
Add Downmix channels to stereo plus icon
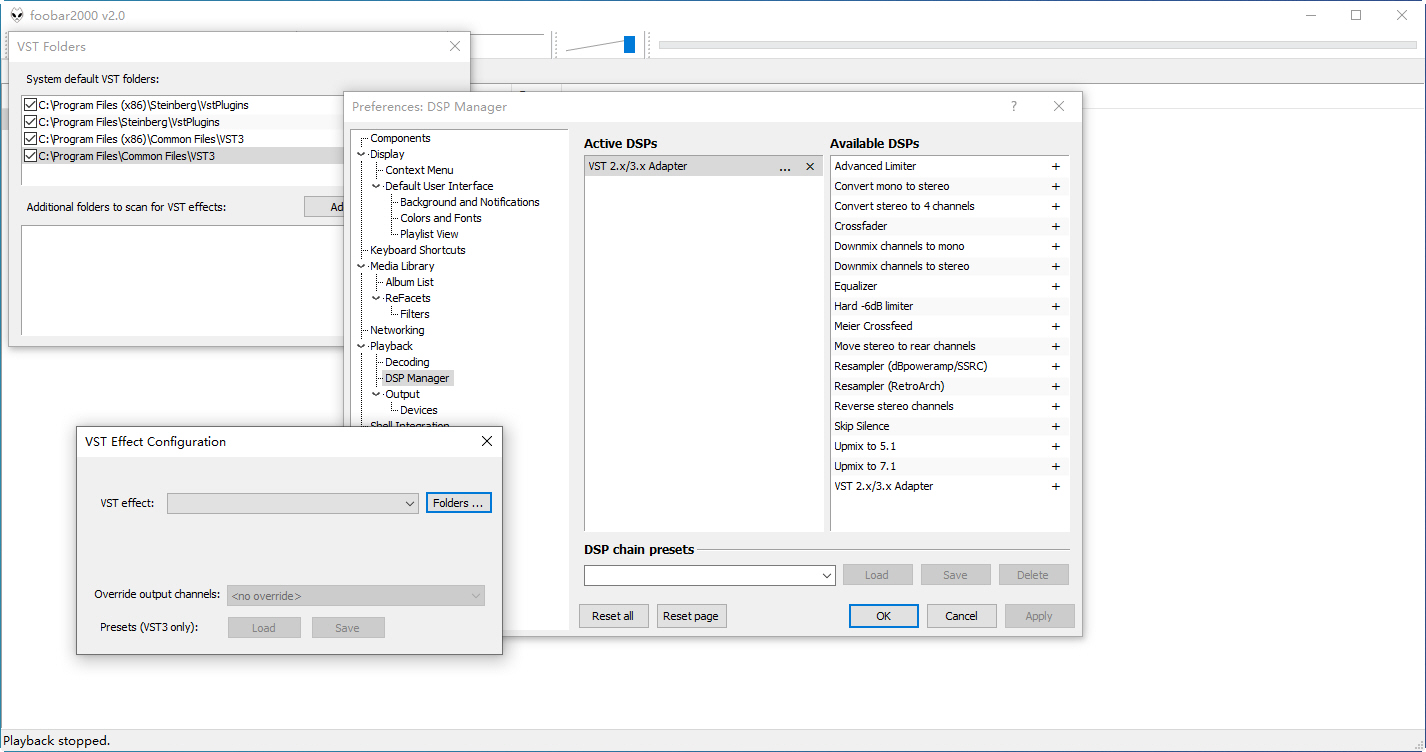point(1055,266)
